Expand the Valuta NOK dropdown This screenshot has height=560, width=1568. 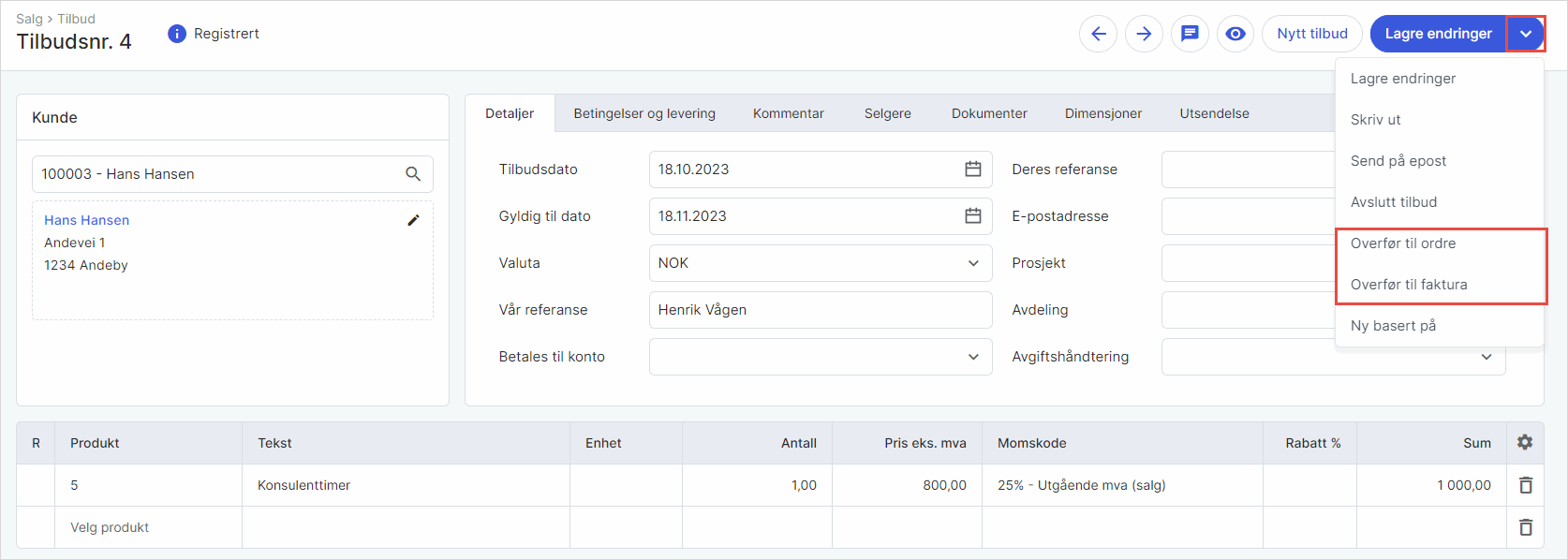tap(973, 263)
